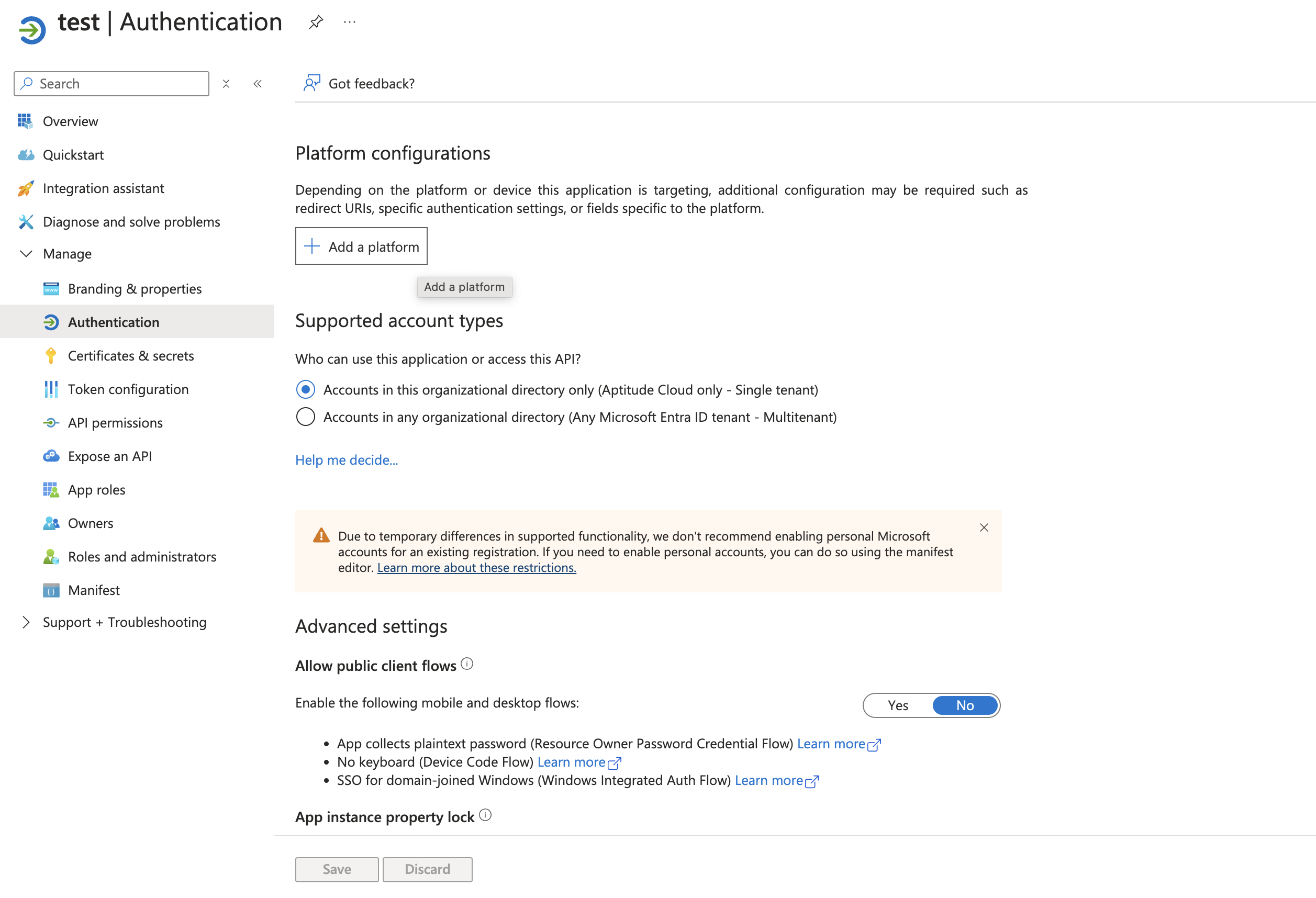This screenshot has width=1316, height=898.
Task: Expand Support + Troubleshooting section
Action: (x=26, y=622)
